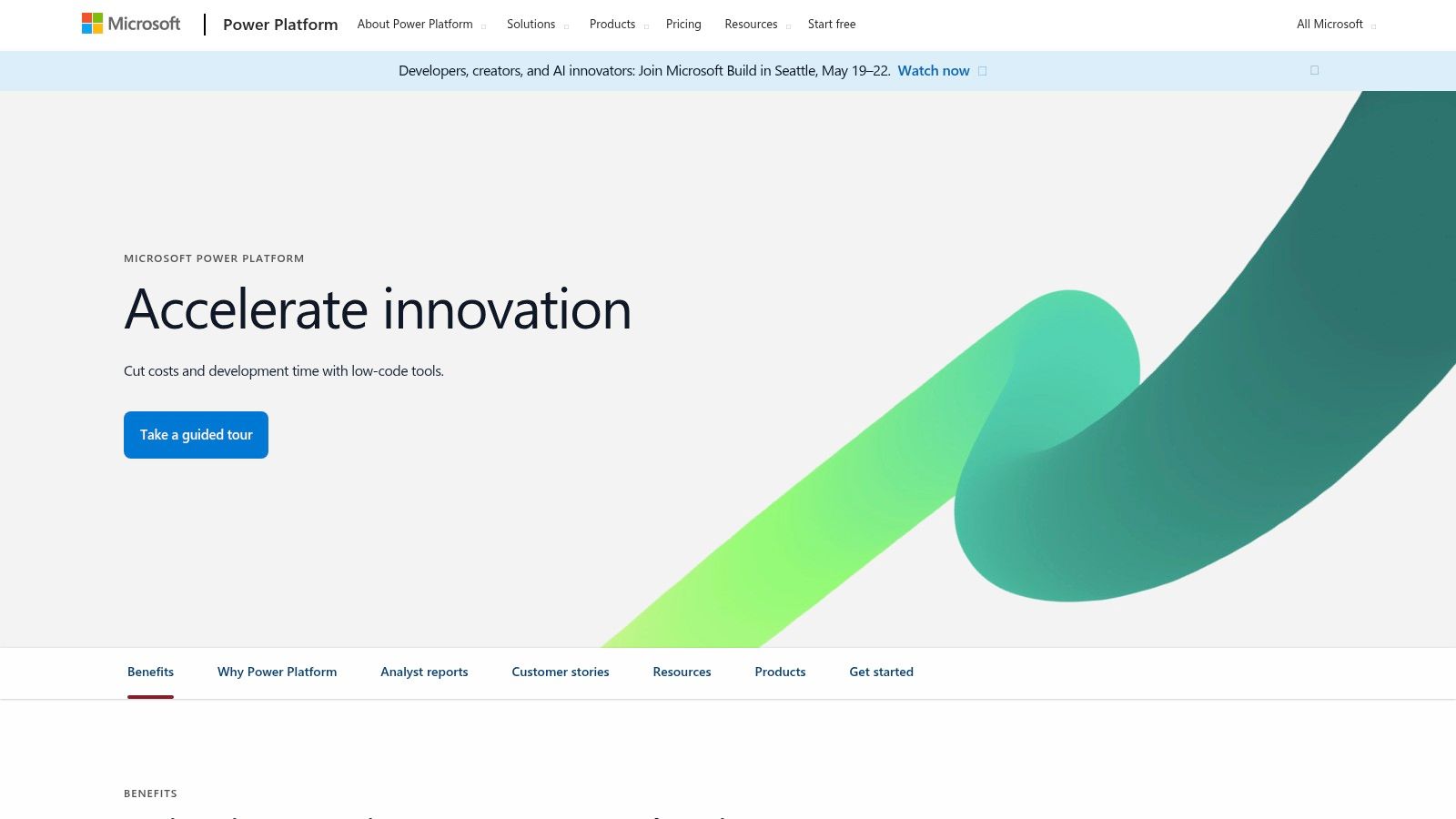Screen dimensions: 1456x819
Task: Expand the Resources dropdown in top navigation
Action: coord(757,25)
